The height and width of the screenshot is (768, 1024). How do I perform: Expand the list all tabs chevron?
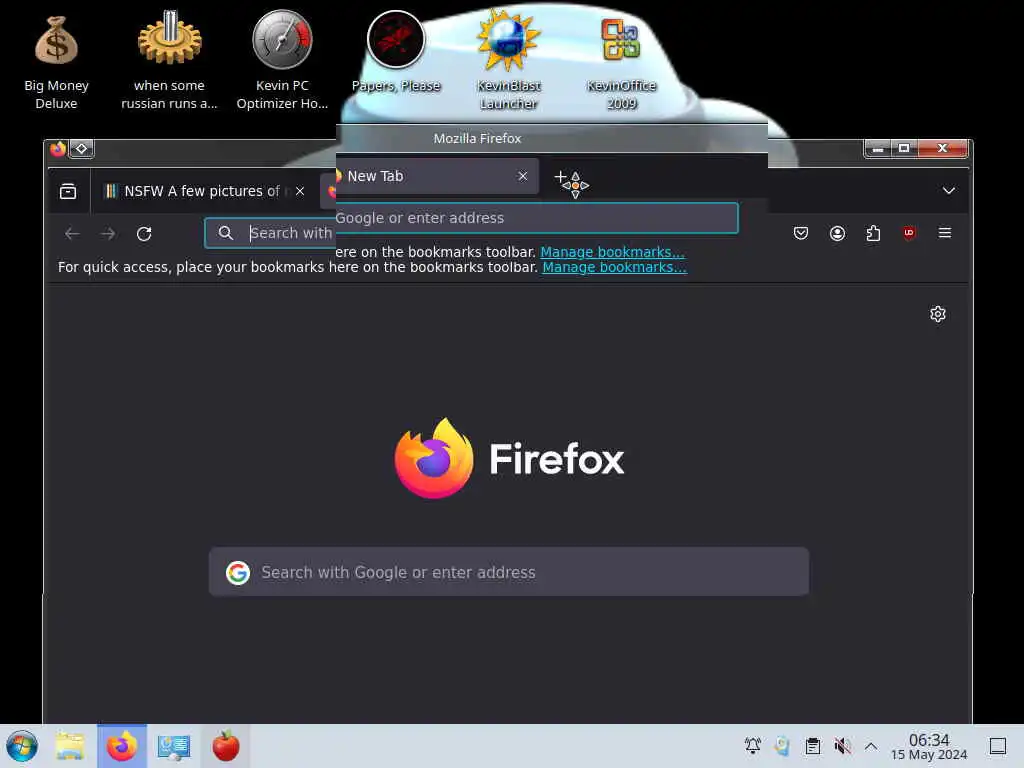pos(948,191)
